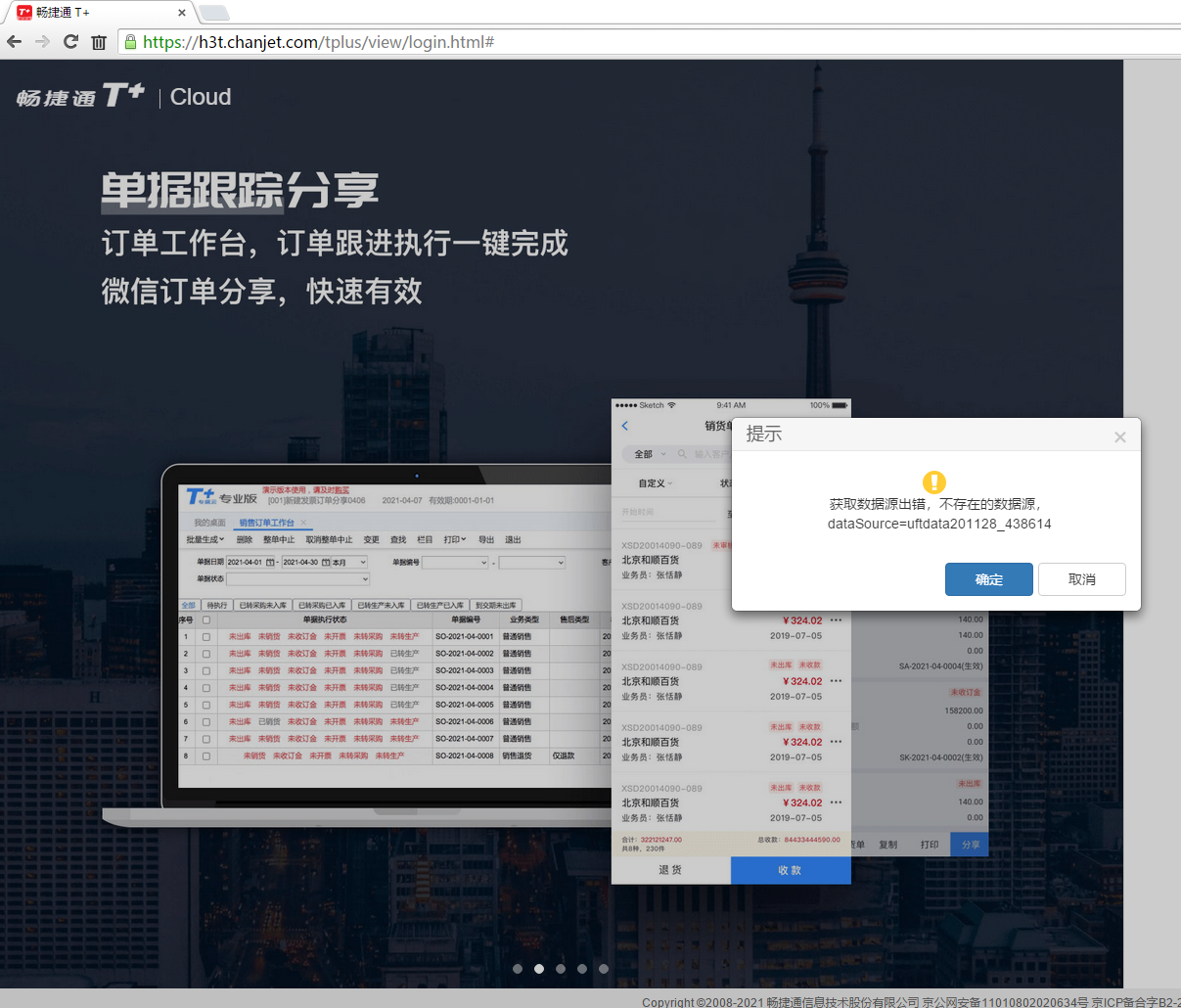The width and height of the screenshot is (1181, 1008).
Task: Click the 微信订单分享，快速有效 banner line
Action: [262, 291]
